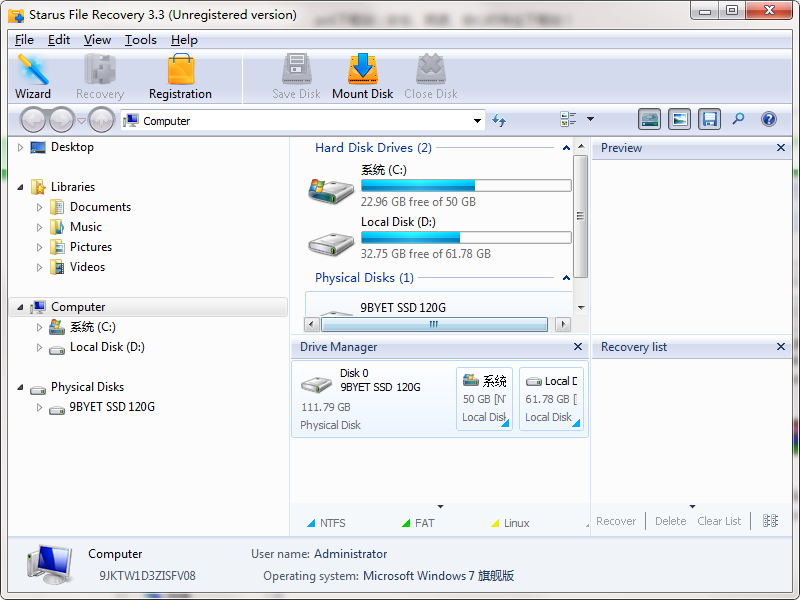
Task: Click the FAT legend label
Action: coord(424,523)
